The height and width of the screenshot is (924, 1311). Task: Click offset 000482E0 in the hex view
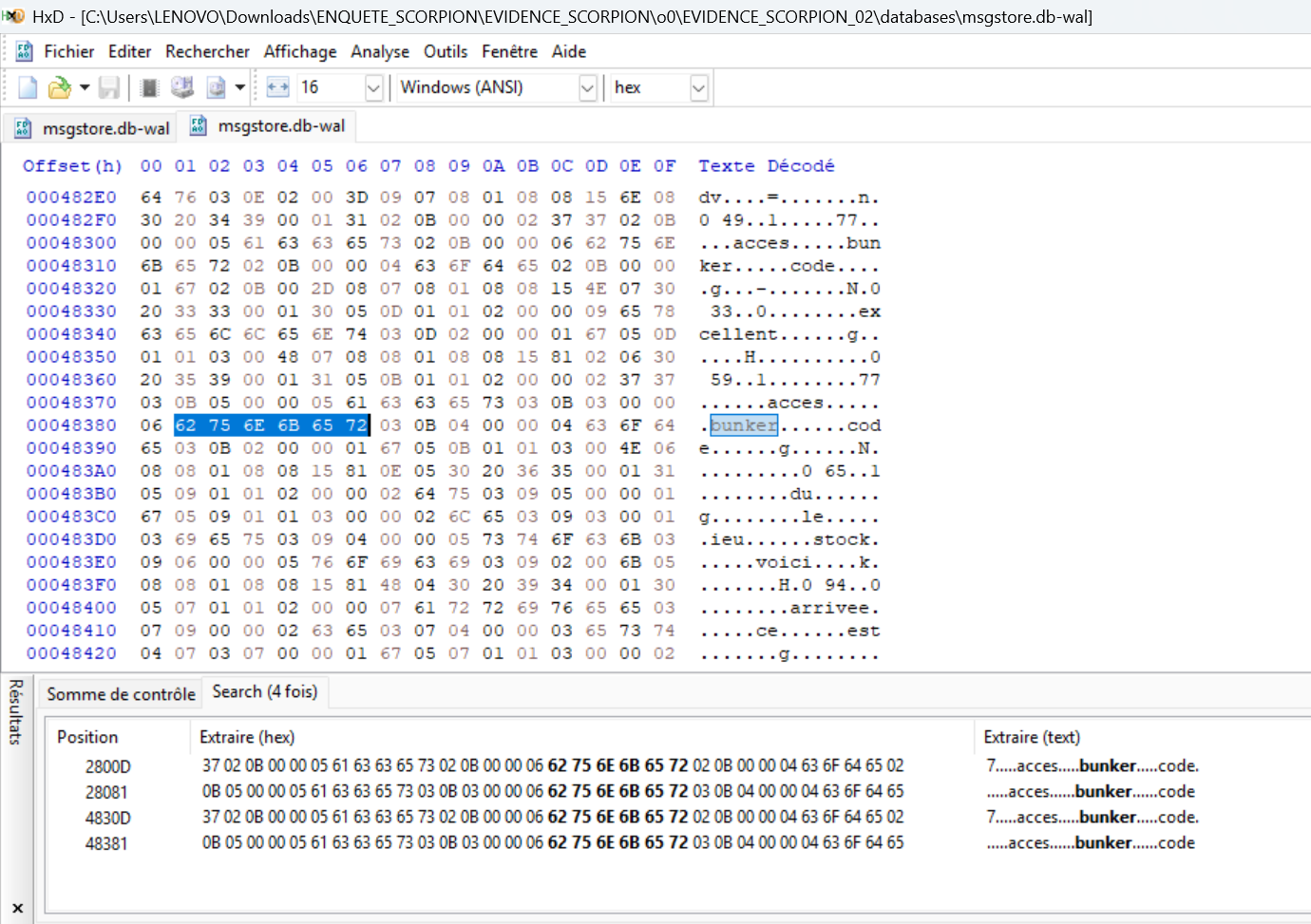point(71,198)
